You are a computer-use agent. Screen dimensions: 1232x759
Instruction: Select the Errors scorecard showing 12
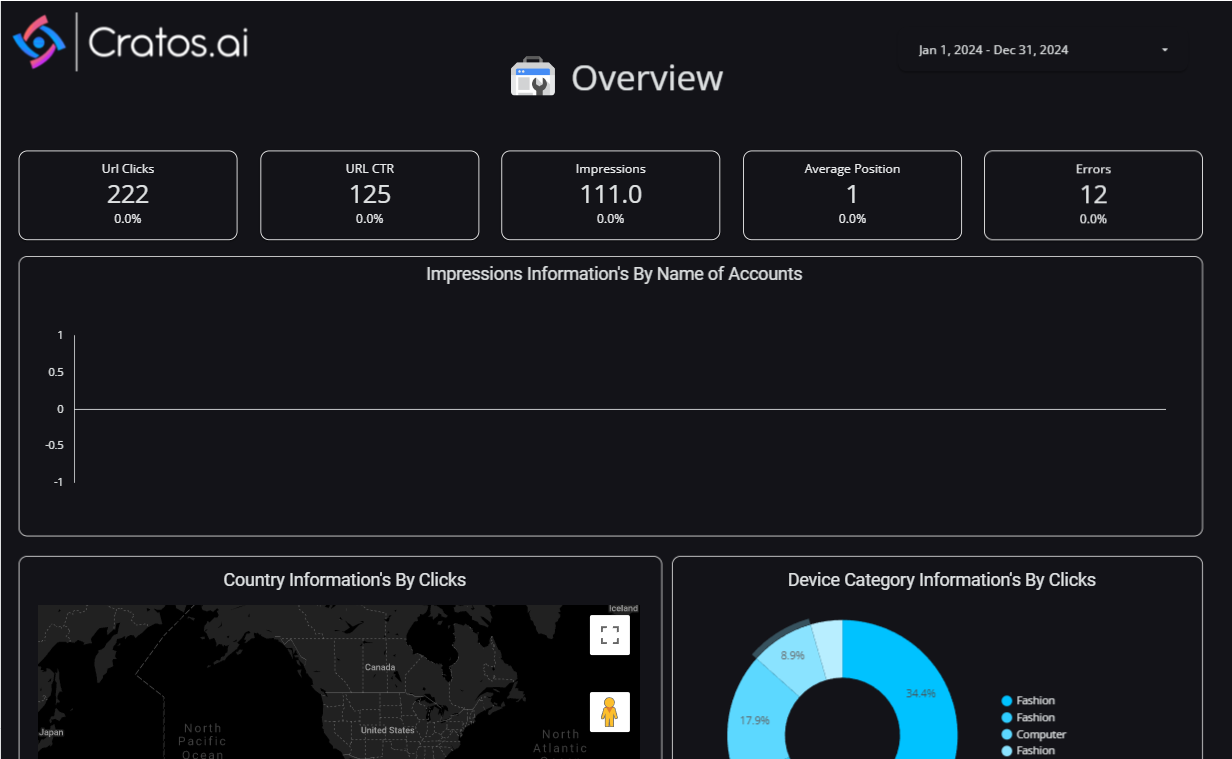(1093, 195)
